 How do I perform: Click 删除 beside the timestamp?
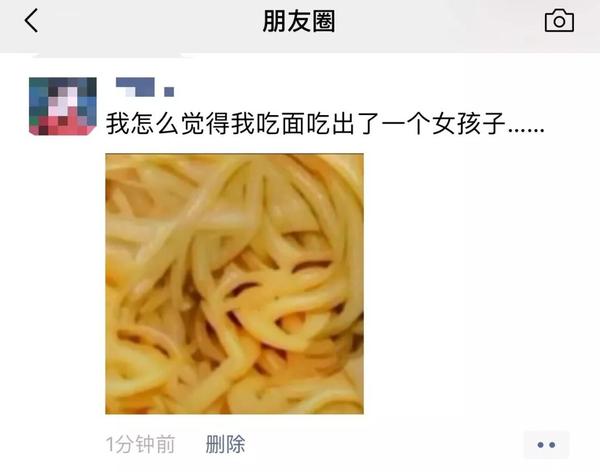[225, 444]
